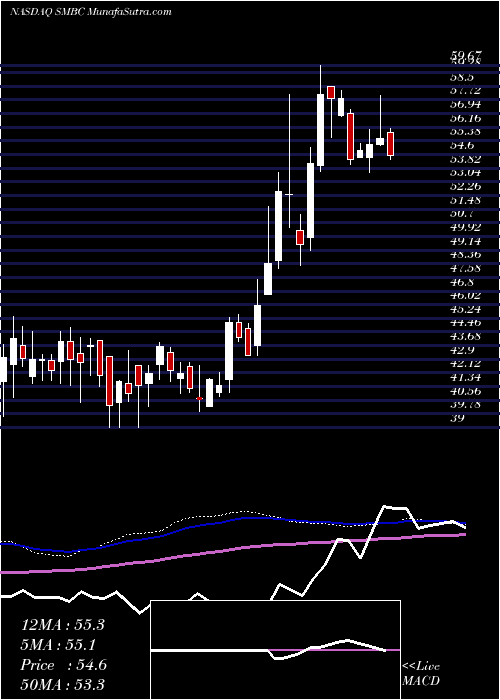Screen dimensions: 500x700
Task: Select the 5MA : 55.1 readout
Action: coord(59,645)
